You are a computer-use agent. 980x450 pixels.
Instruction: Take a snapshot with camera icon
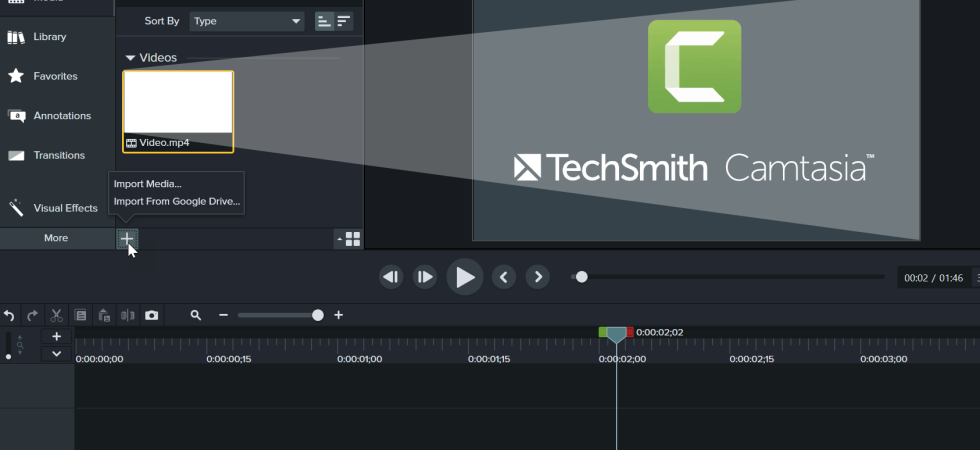click(x=151, y=316)
